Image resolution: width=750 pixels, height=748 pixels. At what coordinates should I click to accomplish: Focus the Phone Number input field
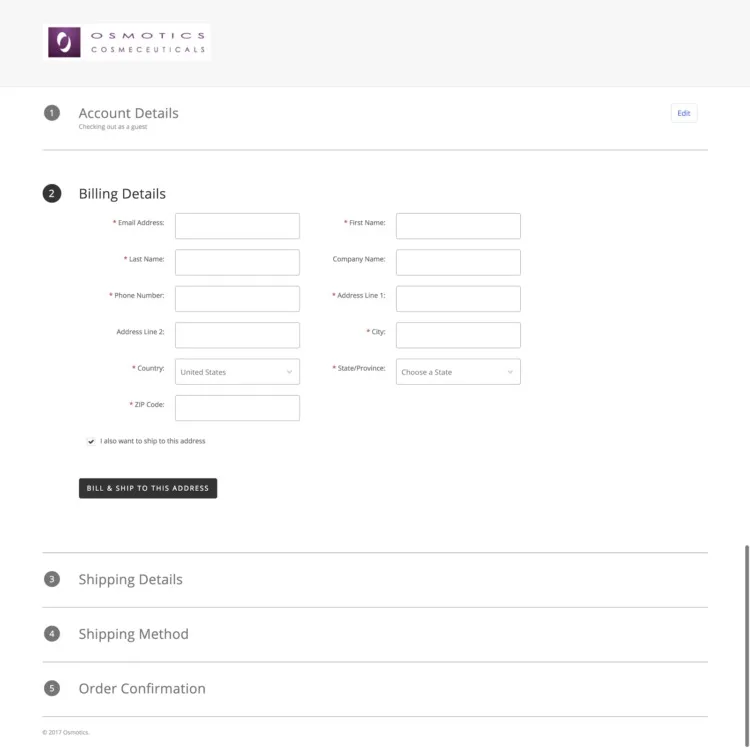tap(237, 299)
